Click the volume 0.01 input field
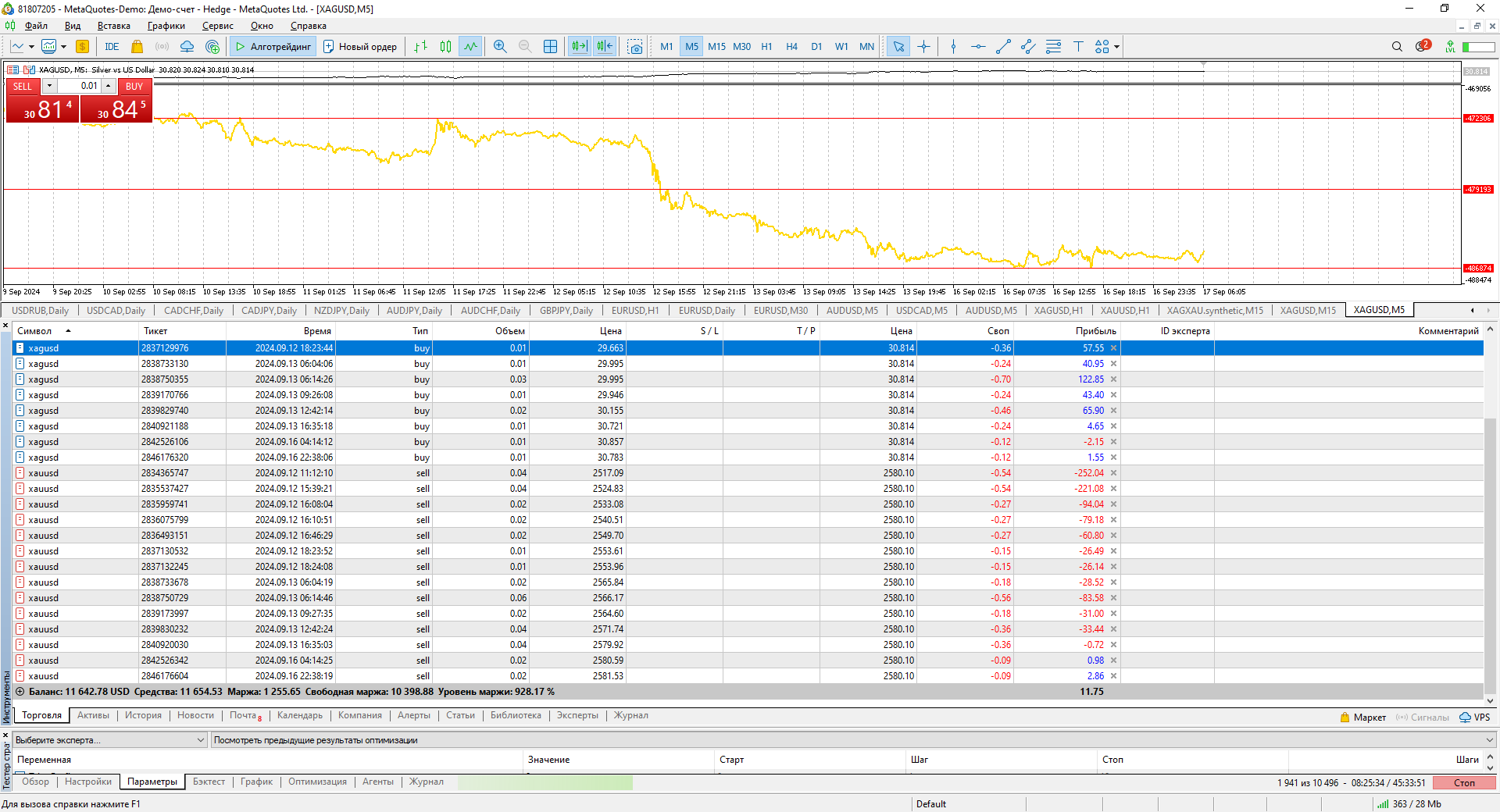 [80, 86]
